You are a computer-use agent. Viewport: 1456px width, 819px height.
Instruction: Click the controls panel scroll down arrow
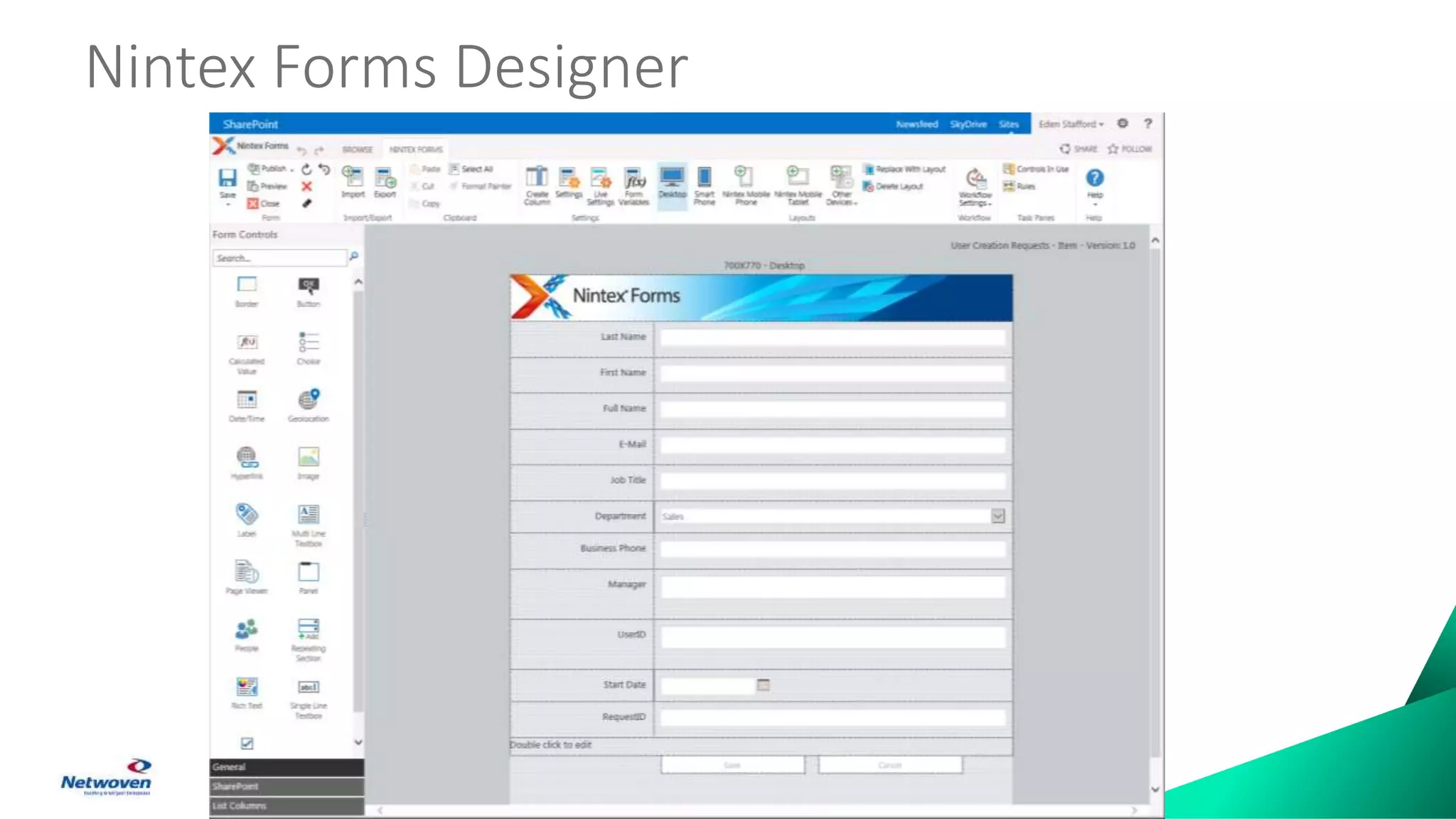[358, 742]
